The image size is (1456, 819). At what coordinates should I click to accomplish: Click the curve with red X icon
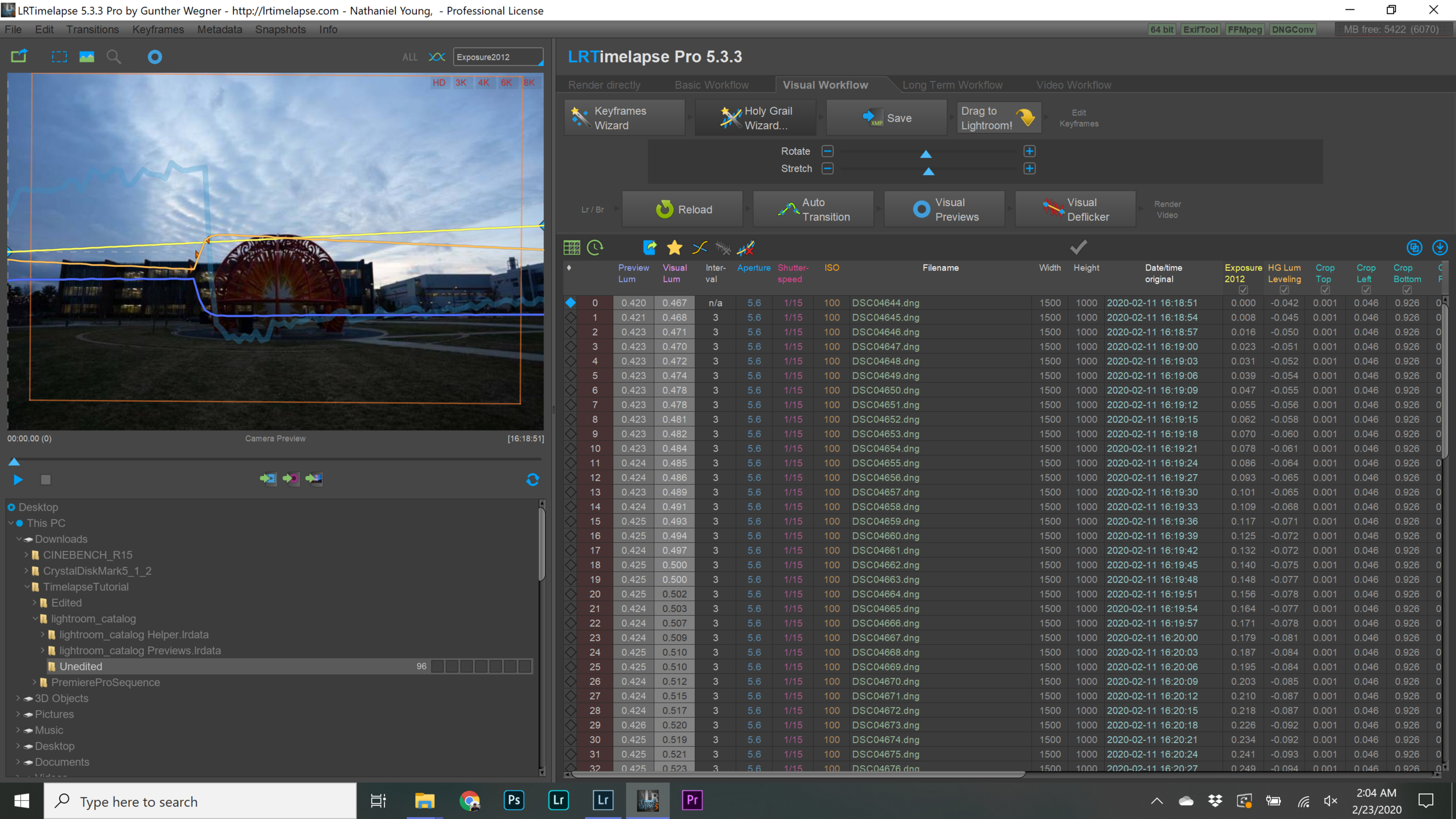[x=746, y=248]
